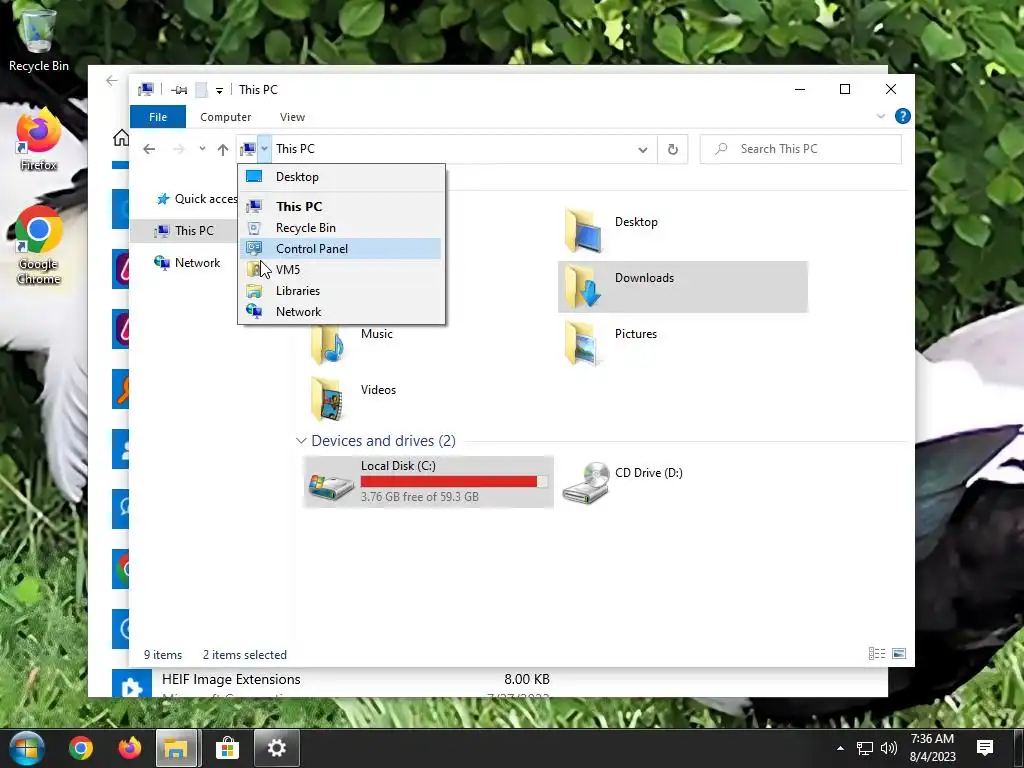Click File Explorer taskbar button

coord(176,748)
